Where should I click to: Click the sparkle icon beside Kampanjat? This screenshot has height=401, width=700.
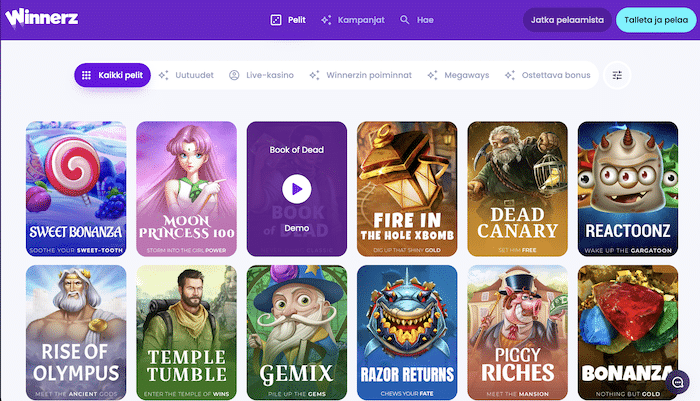click(x=326, y=20)
